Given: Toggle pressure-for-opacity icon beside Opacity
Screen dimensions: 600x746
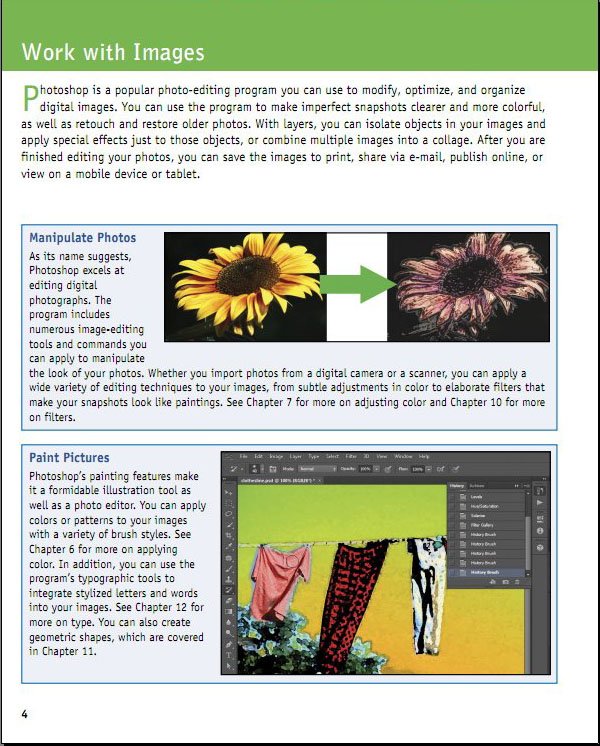Looking at the screenshot, I should pyautogui.click(x=388, y=469).
